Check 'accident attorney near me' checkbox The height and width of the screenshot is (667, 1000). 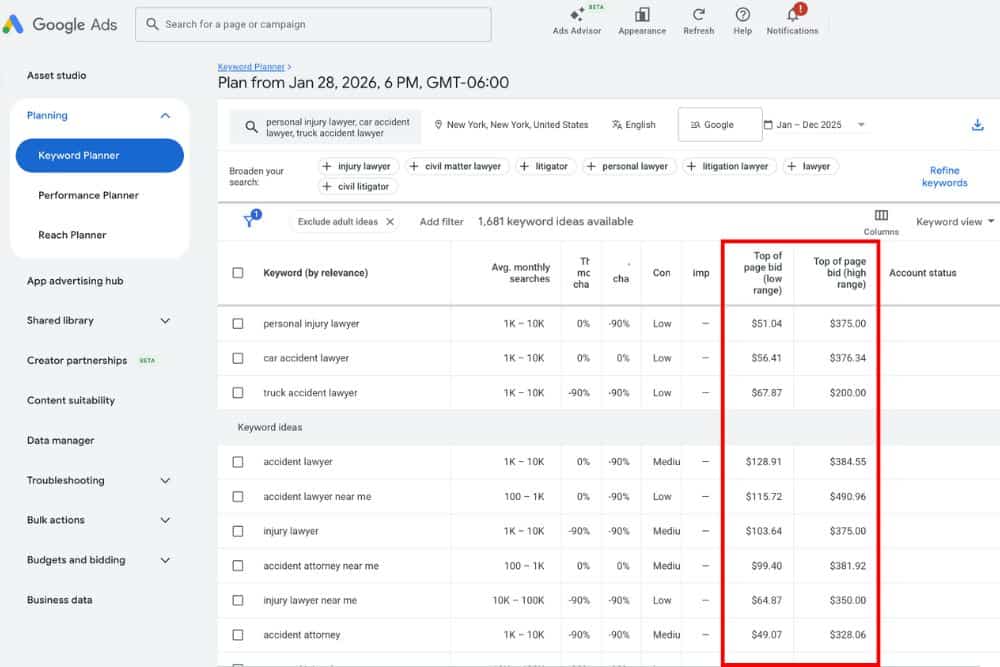238,566
